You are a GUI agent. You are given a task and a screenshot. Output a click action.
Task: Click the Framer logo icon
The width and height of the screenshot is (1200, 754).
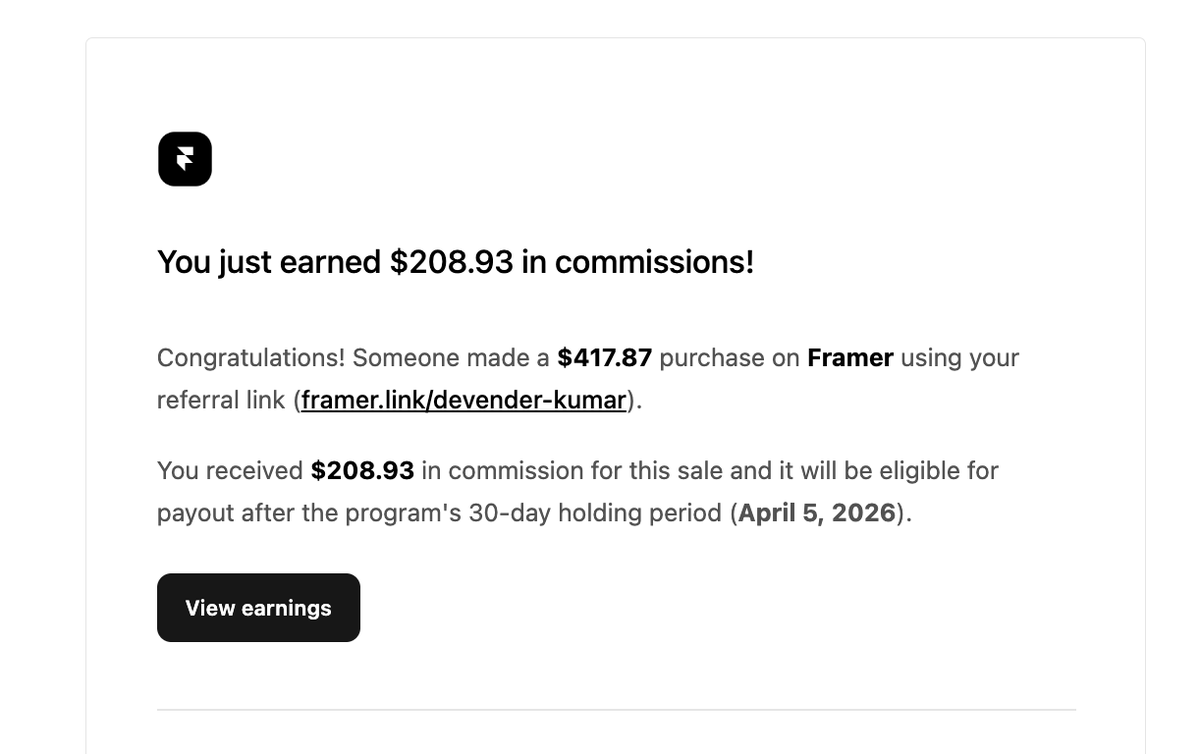tap(185, 159)
